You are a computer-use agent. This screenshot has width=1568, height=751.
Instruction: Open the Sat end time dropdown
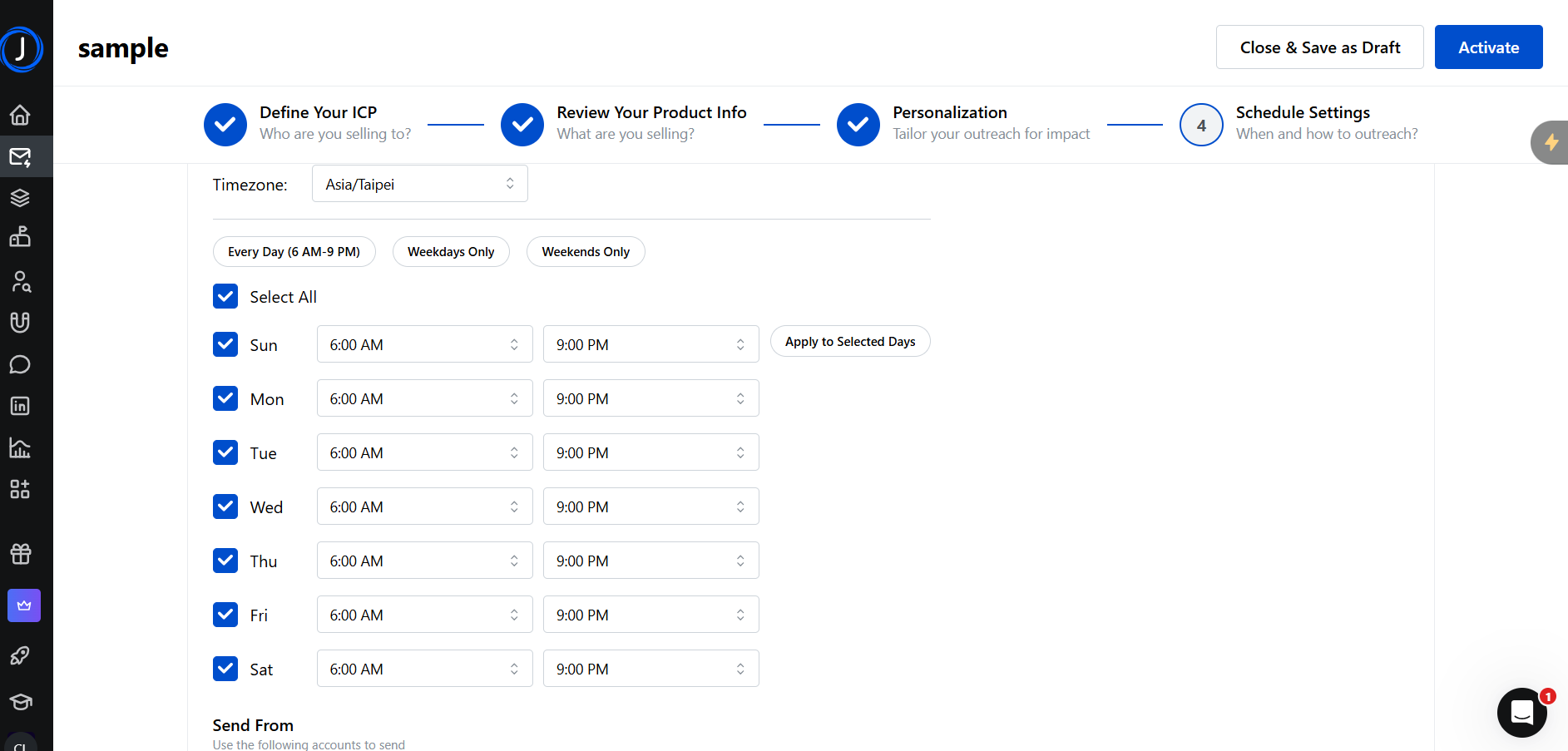[x=650, y=668]
